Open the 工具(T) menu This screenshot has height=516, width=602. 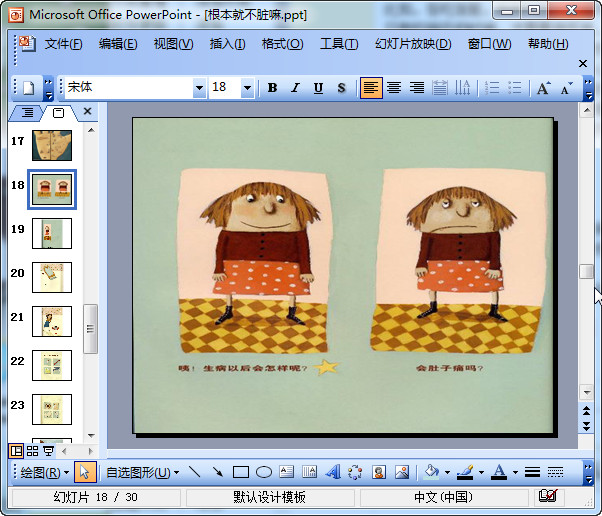pos(339,44)
